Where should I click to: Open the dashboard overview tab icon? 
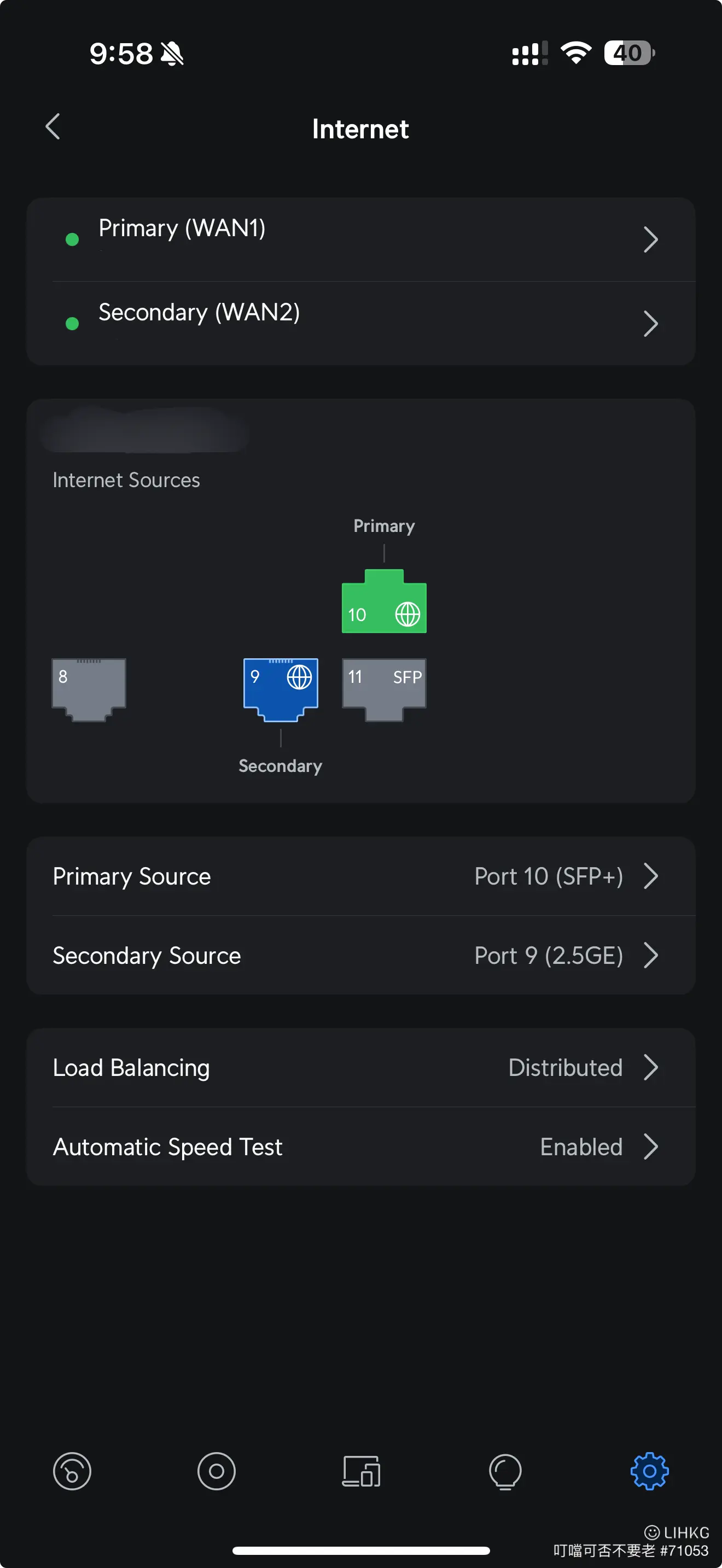[x=72, y=1471]
